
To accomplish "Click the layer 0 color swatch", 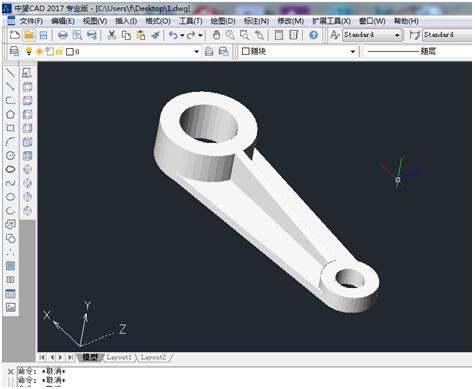I will click(70, 52).
